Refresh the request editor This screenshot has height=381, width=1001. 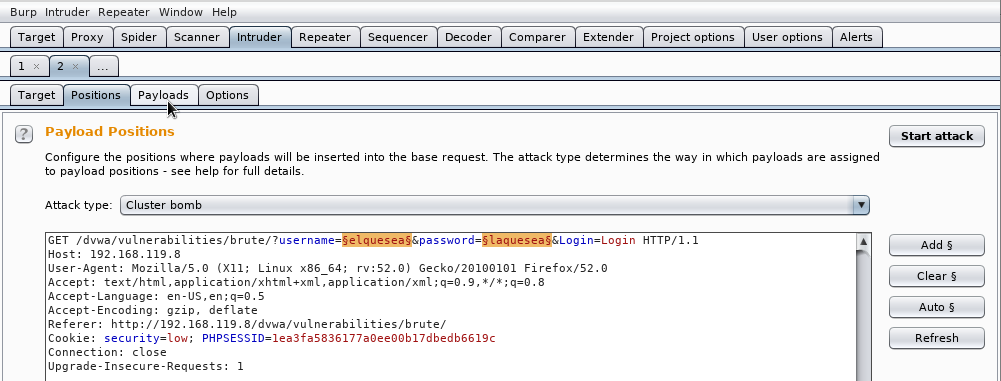(937, 338)
